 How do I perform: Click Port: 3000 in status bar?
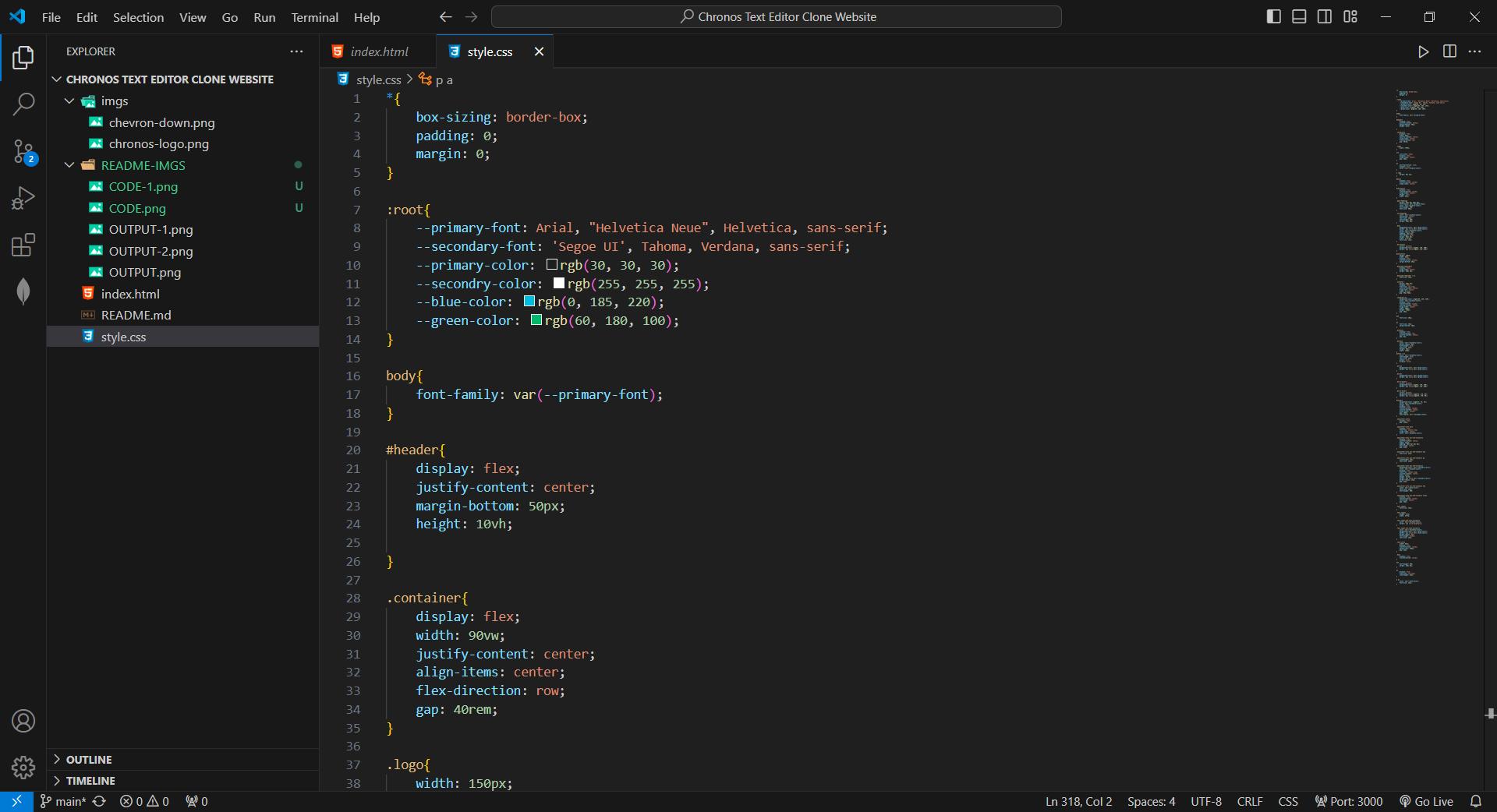[x=1348, y=801]
